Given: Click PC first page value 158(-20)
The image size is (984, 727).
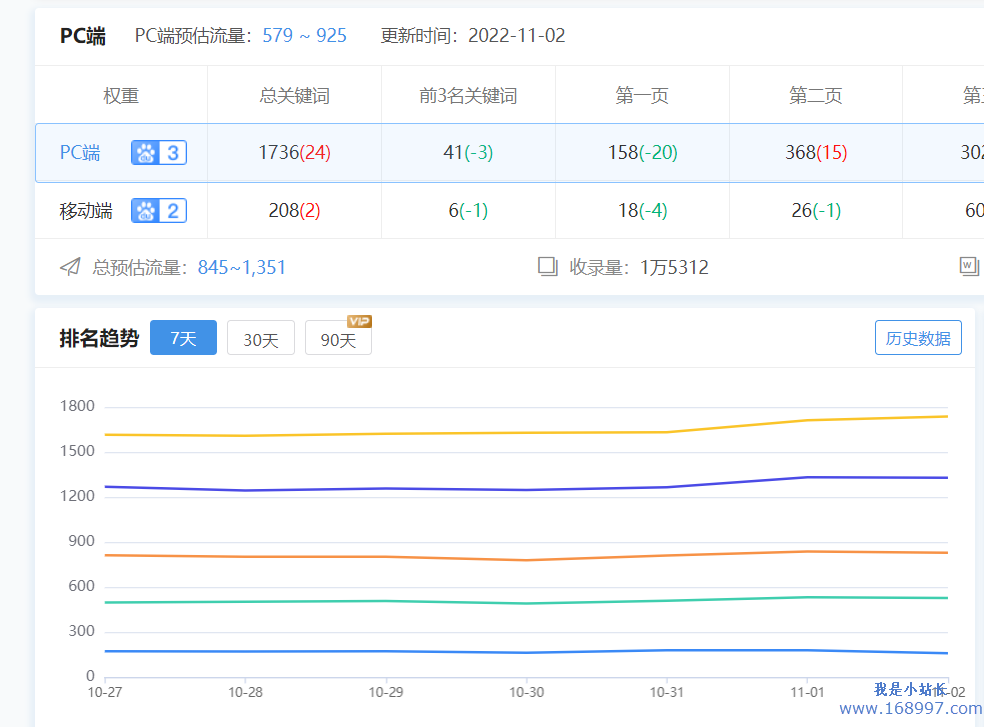Looking at the screenshot, I should pyautogui.click(x=643, y=153).
